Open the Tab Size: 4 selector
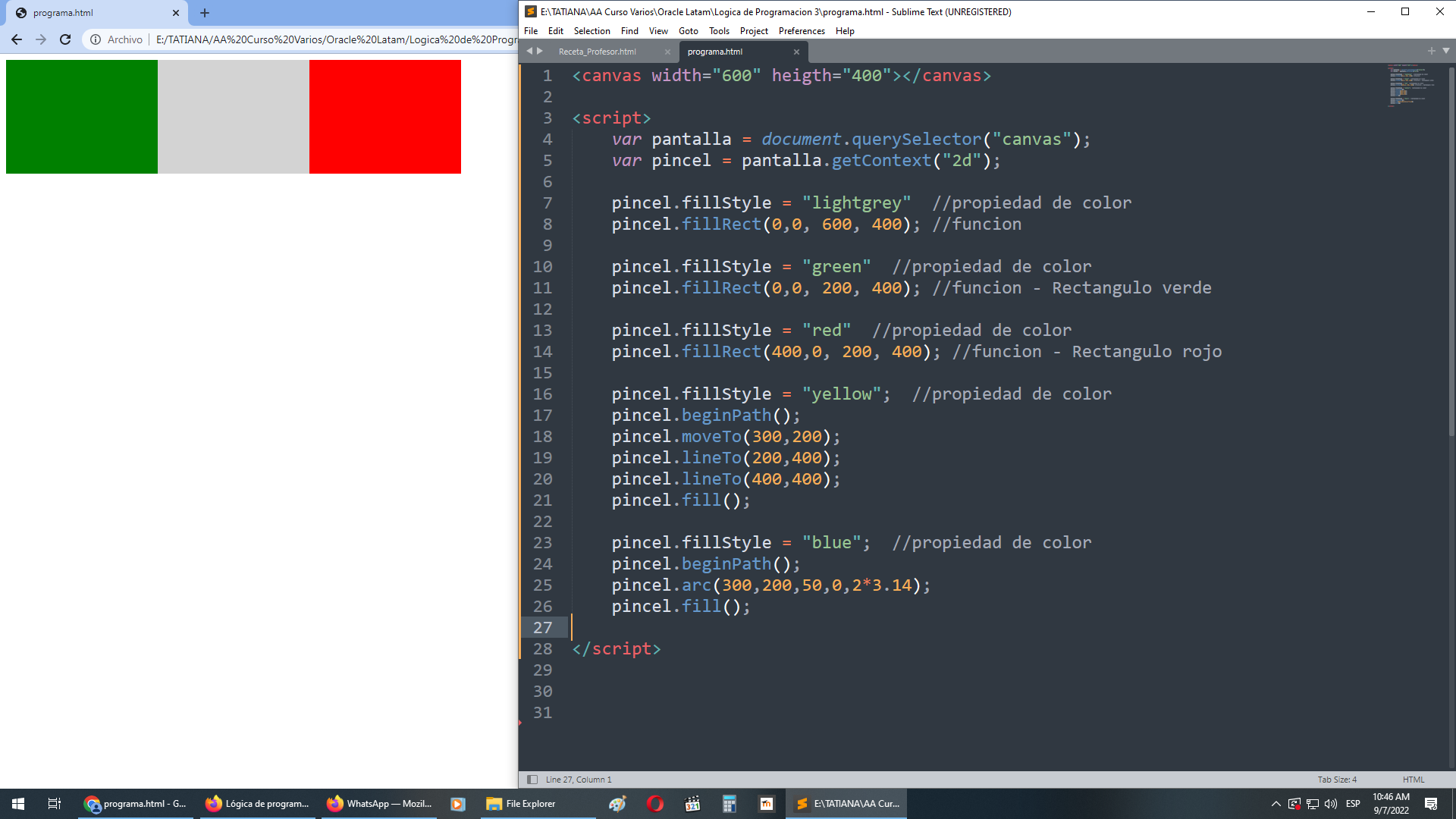Viewport: 1456px width, 819px height. click(1337, 780)
